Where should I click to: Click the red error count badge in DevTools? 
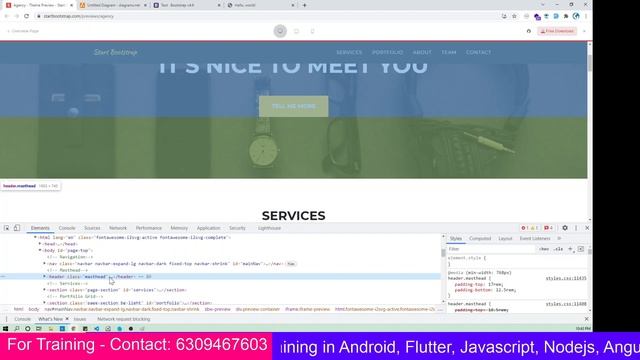(x=525, y=228)
